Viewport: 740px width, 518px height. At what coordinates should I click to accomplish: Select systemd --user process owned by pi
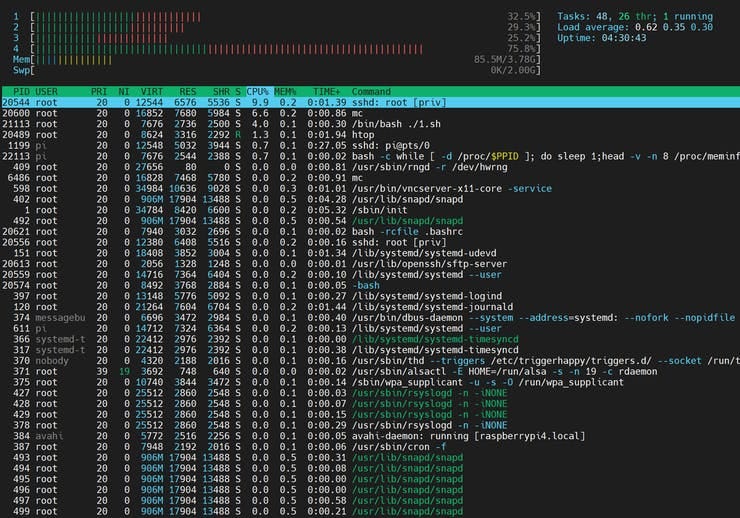[370, 328]
